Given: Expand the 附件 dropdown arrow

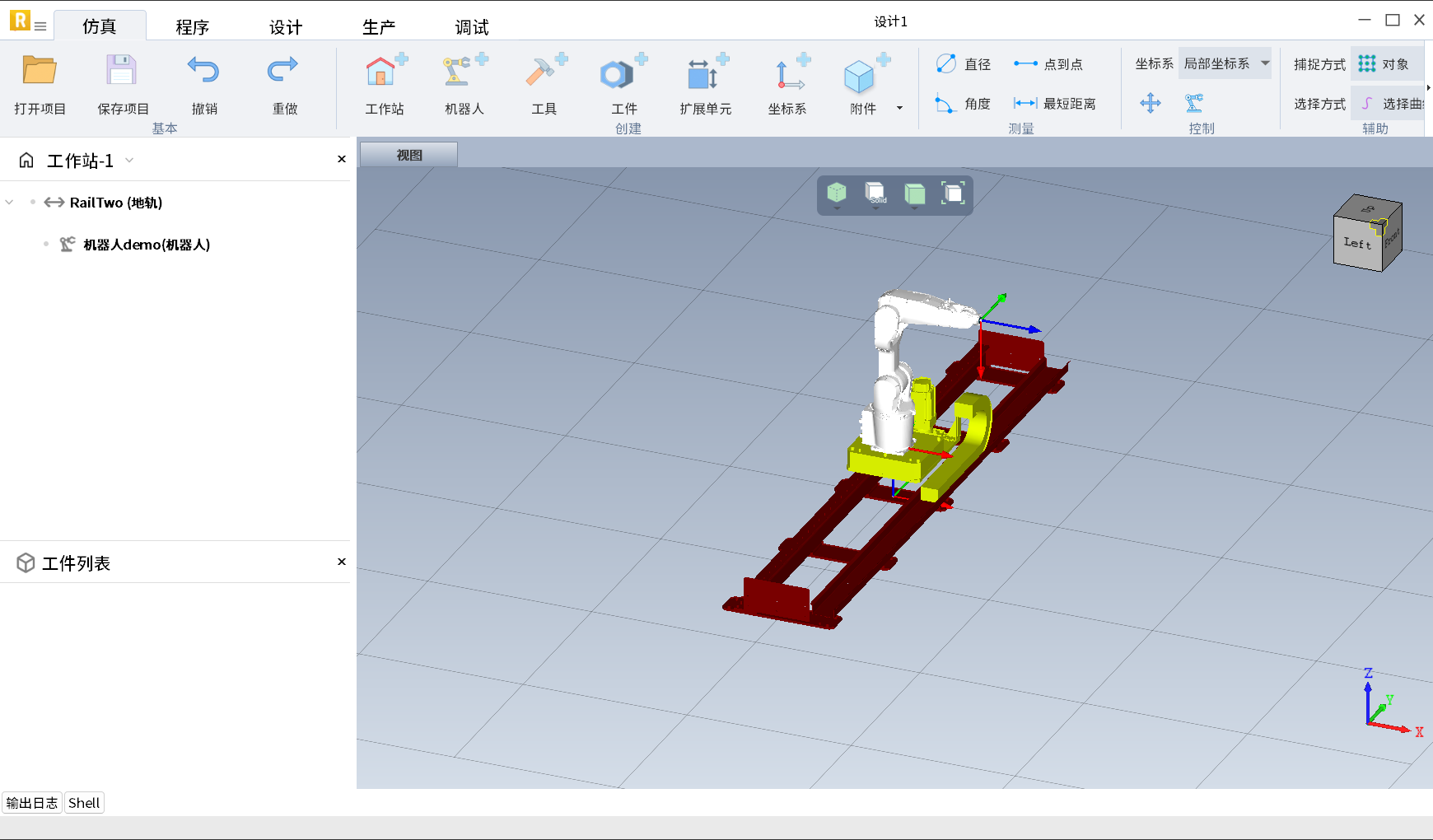Looking at the screenshot, I should click(899, 108).
